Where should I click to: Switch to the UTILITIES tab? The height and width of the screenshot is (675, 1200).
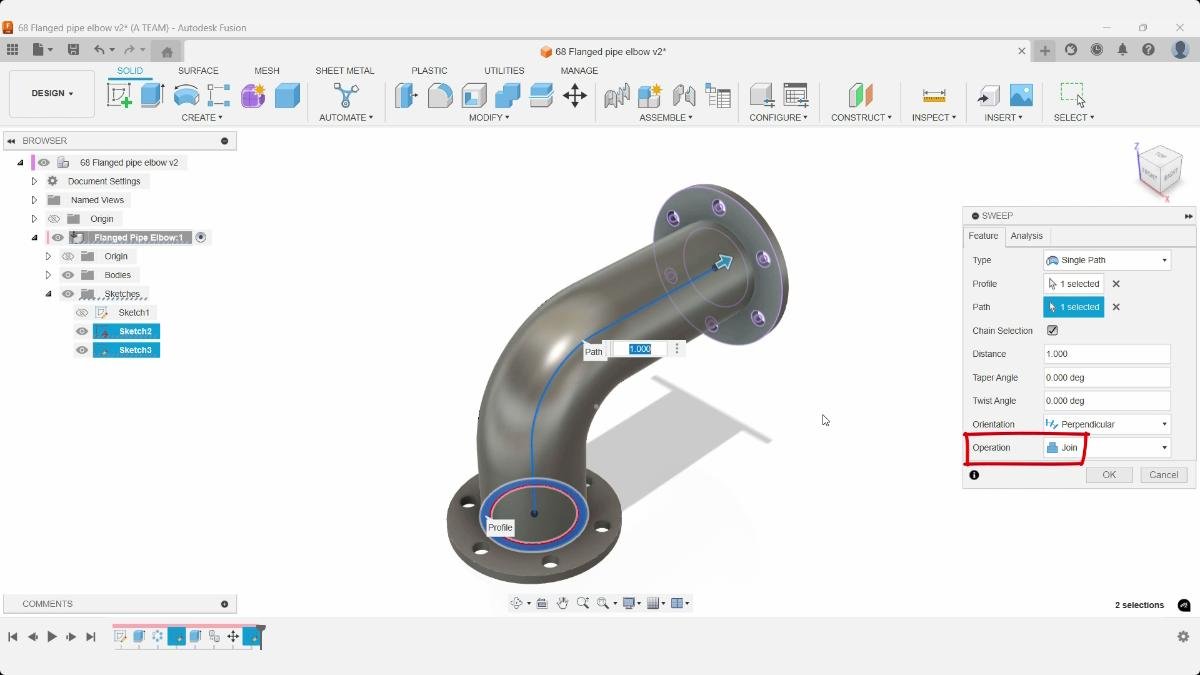pyautogui.click(x=504, y=71)
